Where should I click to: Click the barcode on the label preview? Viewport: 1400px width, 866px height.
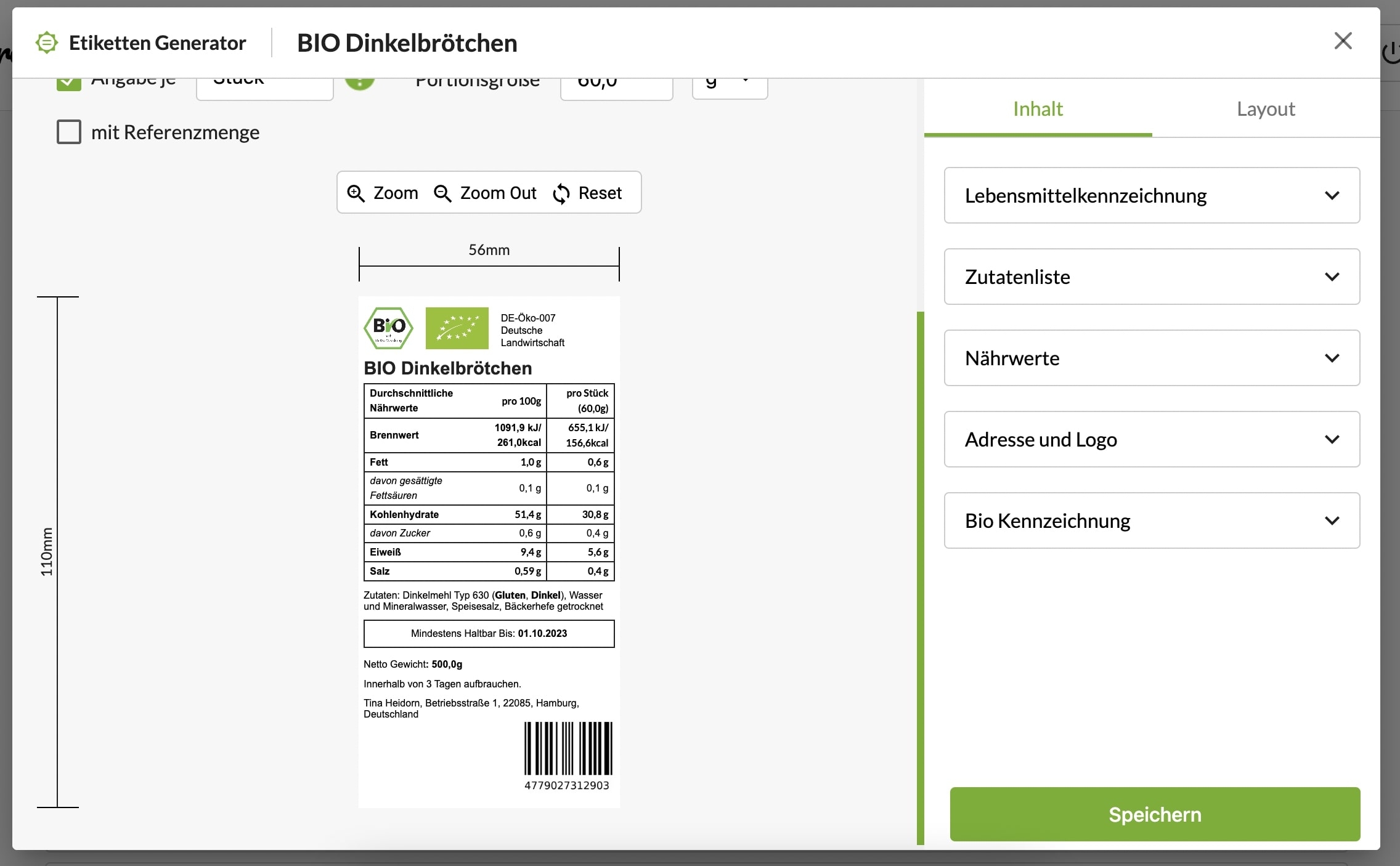[568, 748]
